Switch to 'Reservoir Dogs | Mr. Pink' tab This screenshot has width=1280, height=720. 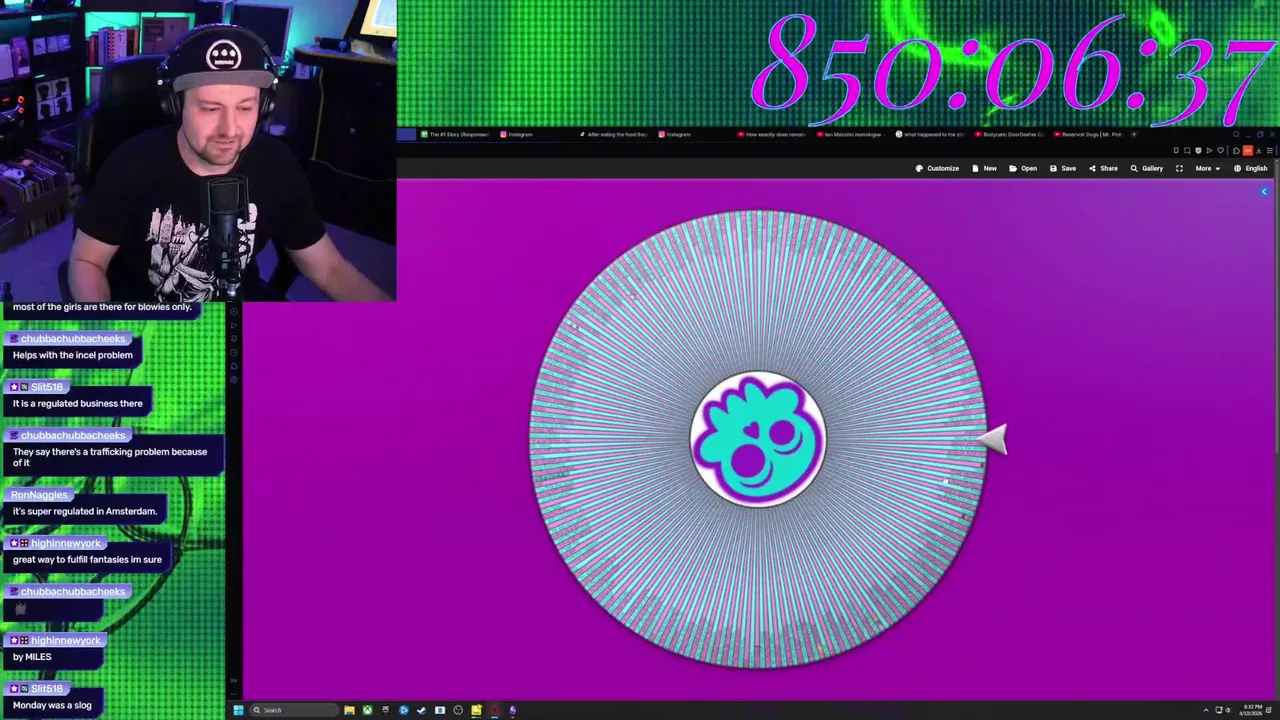(x=1088, y=134)
